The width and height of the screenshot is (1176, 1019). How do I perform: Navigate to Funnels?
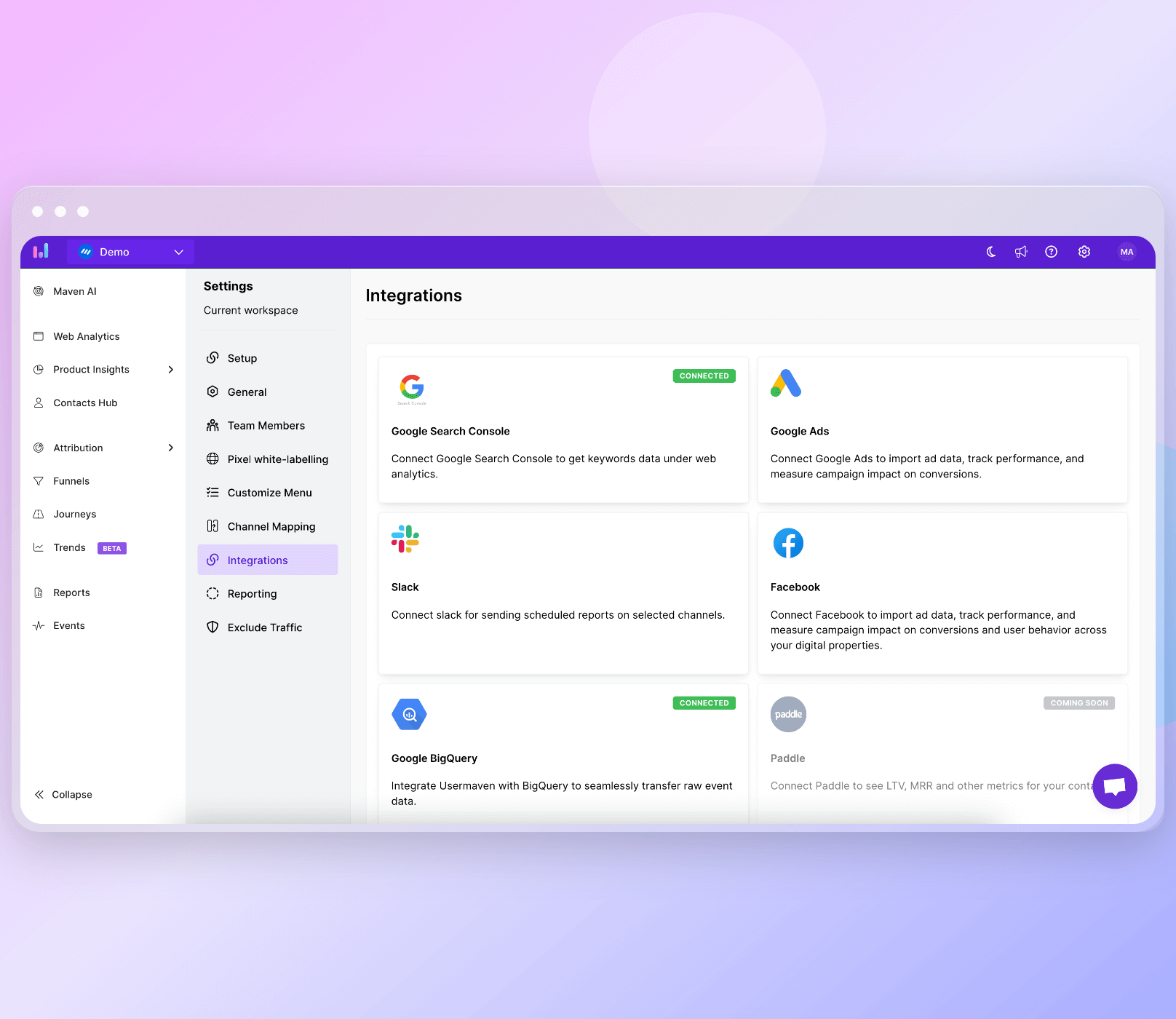71,481
